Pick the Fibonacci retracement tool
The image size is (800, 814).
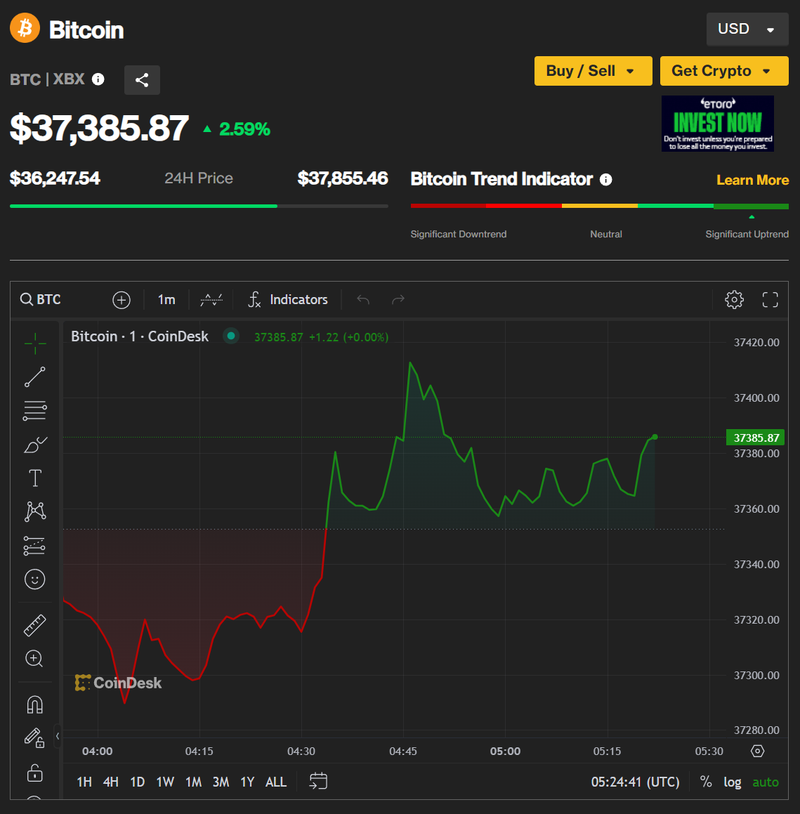click(x=35, y=410)
